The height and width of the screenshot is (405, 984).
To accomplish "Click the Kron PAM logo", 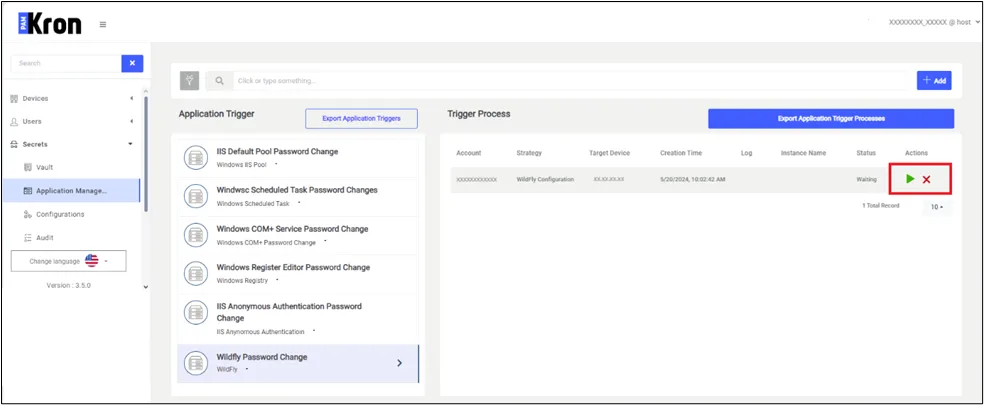I will tap(50, 23).
